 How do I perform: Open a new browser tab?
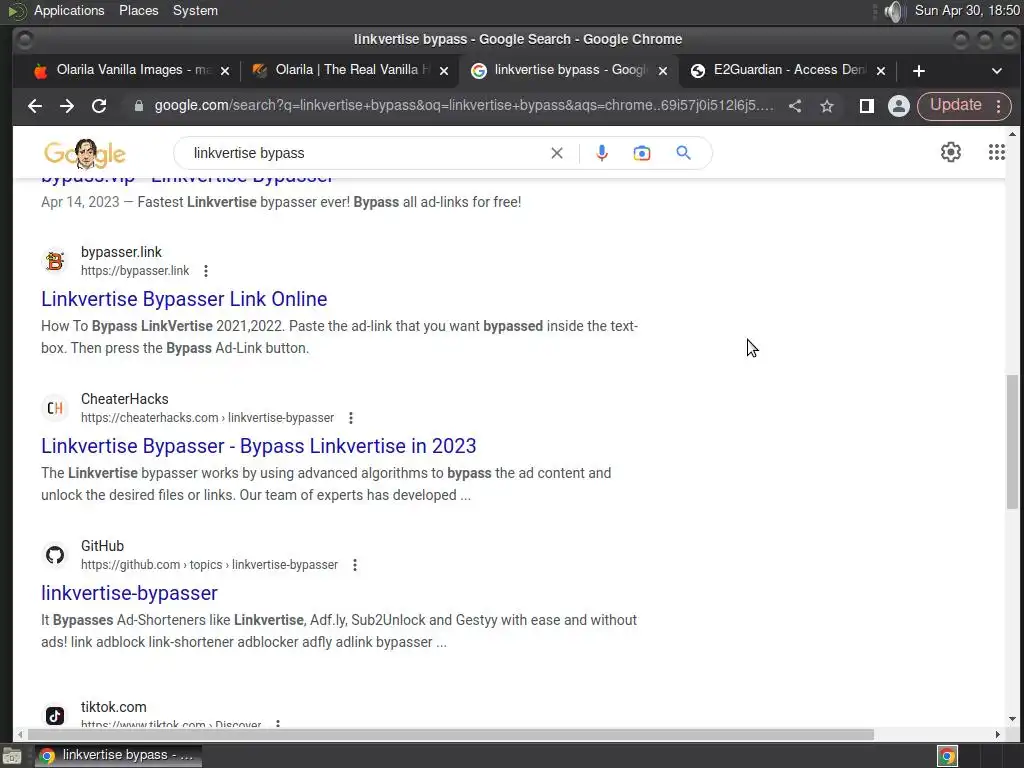[918, 71]
